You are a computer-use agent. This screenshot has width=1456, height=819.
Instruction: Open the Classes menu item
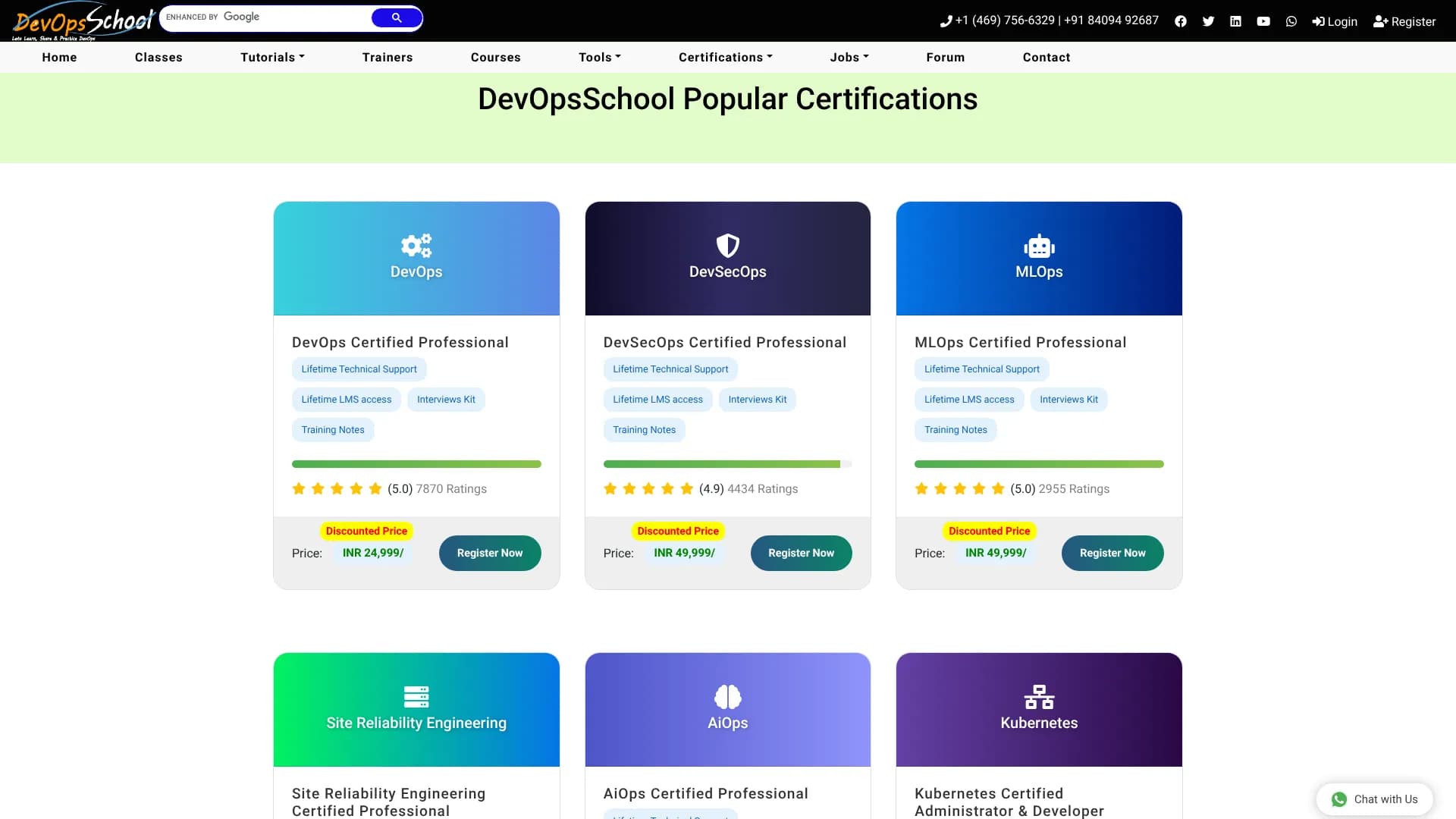point(158,57)
